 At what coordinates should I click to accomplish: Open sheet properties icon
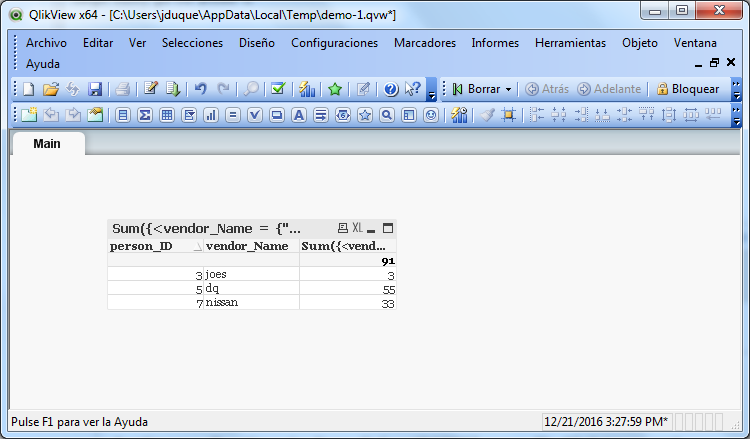(95, 115)
